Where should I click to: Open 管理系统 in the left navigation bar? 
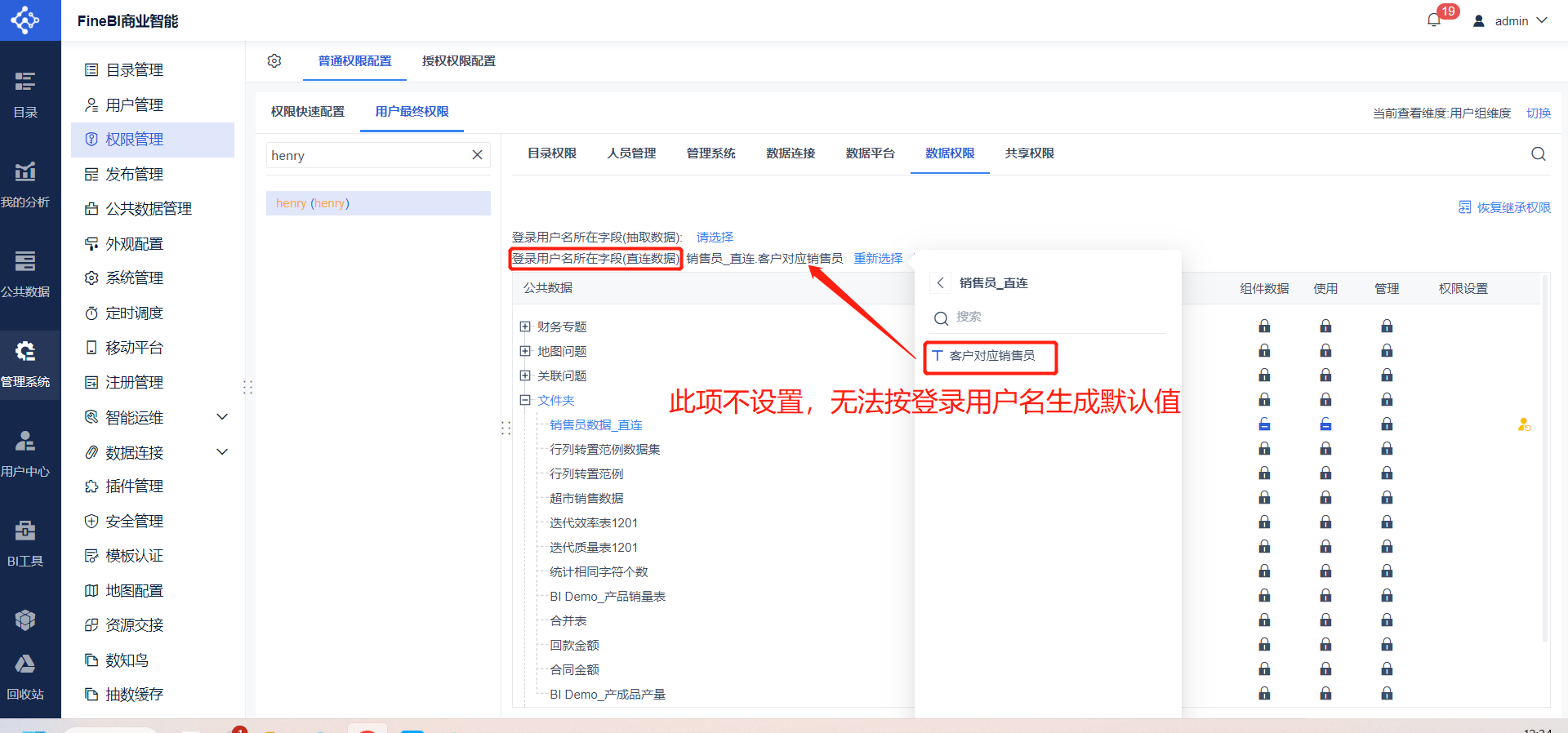point(25,364)
